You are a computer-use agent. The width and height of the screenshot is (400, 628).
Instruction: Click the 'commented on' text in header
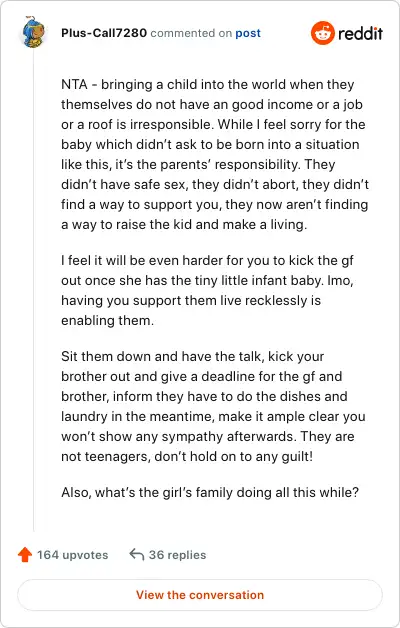click(x=191, y=33)
